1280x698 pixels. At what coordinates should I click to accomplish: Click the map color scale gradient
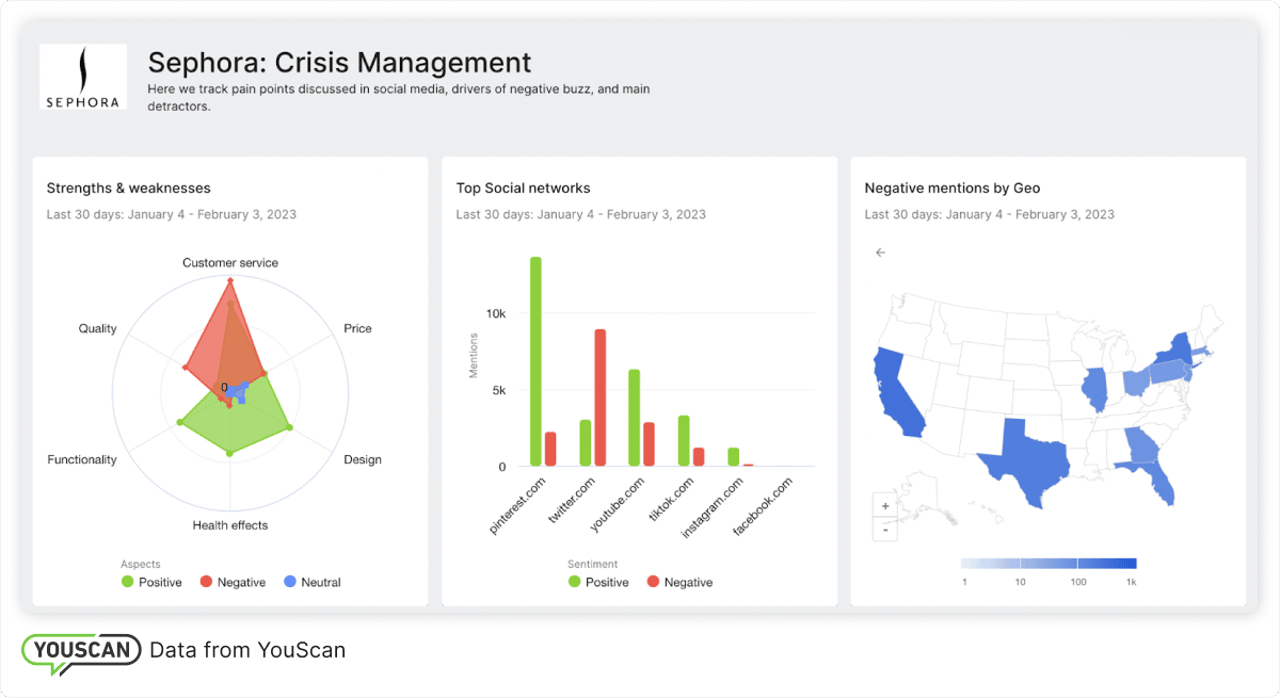coord(1048,563)
